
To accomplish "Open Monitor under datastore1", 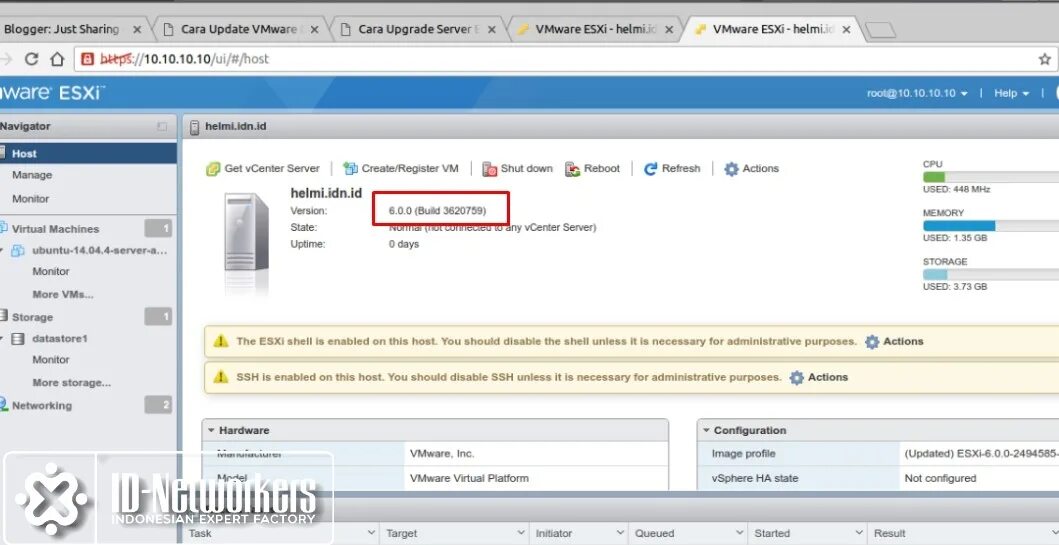I will pos(51,360).
